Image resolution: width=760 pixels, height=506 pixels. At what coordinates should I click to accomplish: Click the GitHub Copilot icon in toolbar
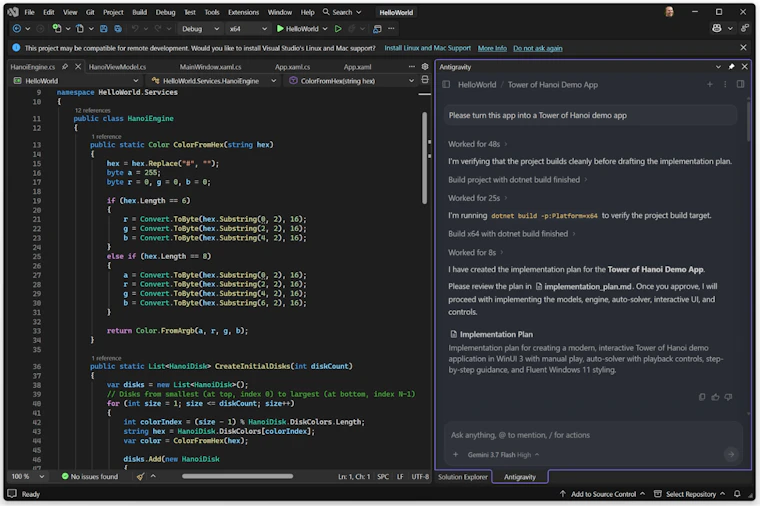pos(716,29)
